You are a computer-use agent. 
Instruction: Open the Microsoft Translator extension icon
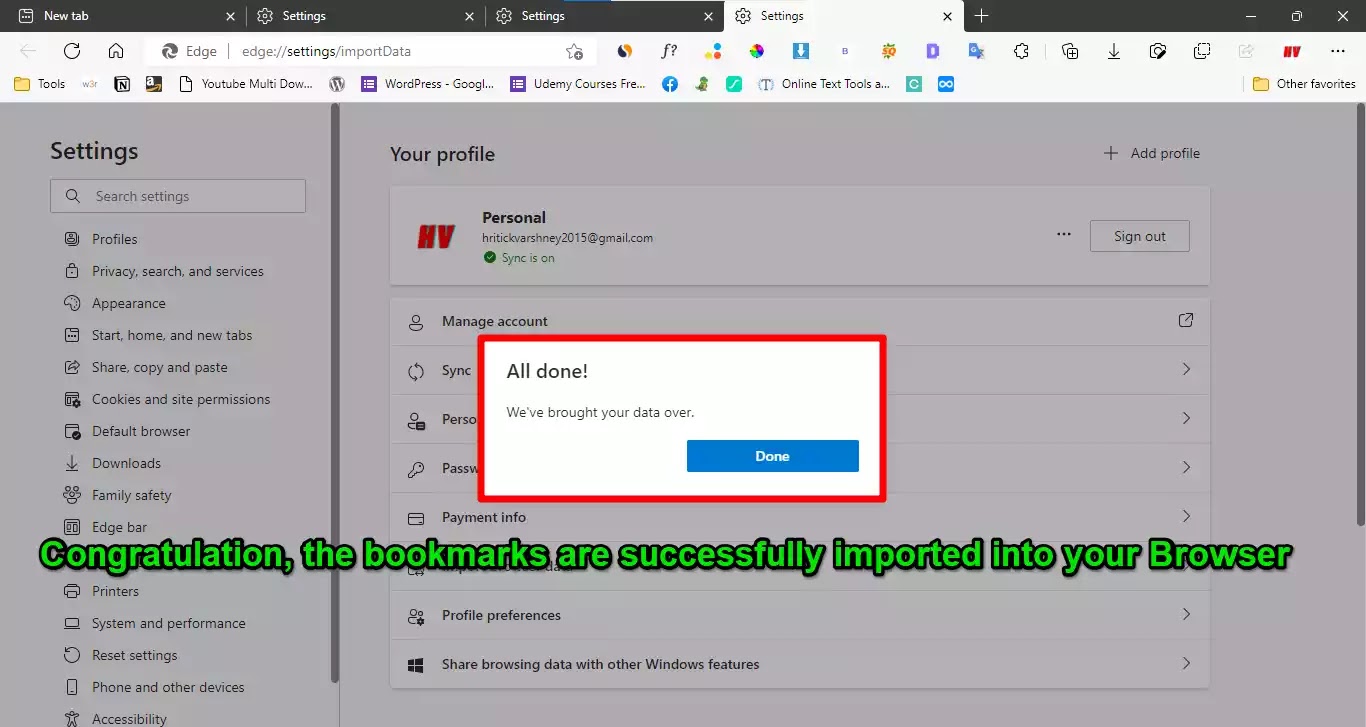pos(976,51)
